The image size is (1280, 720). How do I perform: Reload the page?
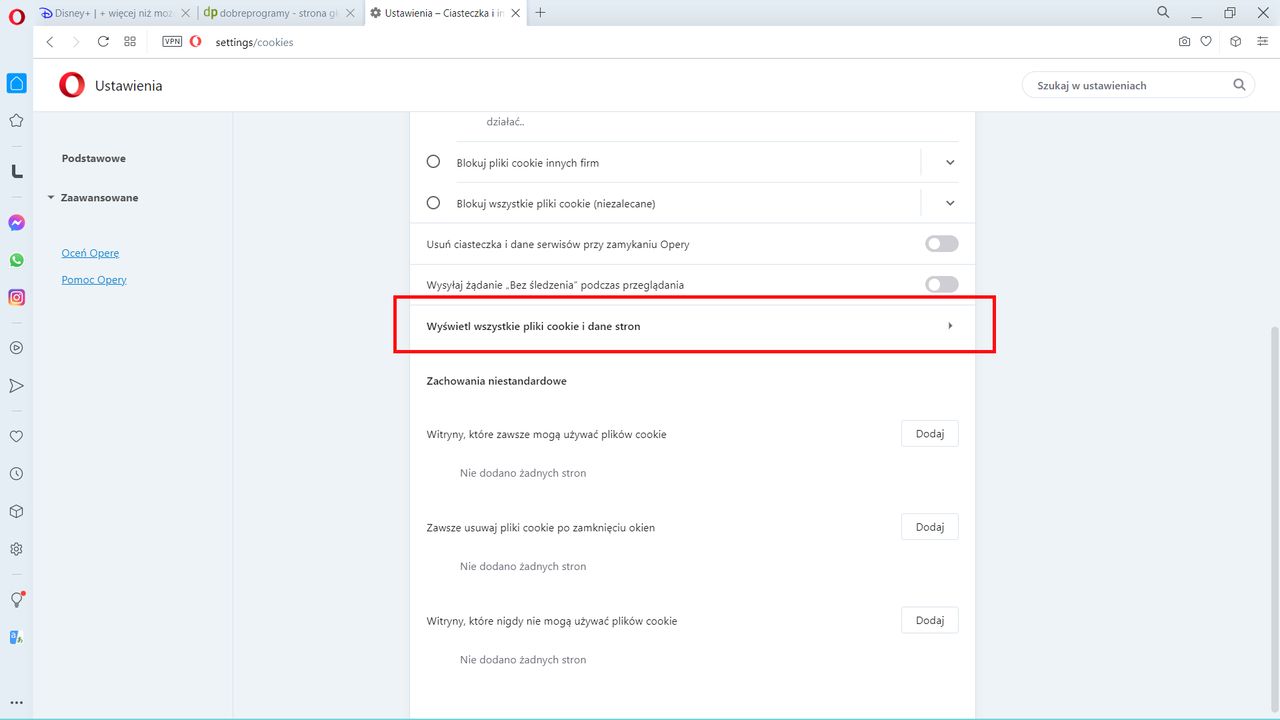tap(103, 42)
